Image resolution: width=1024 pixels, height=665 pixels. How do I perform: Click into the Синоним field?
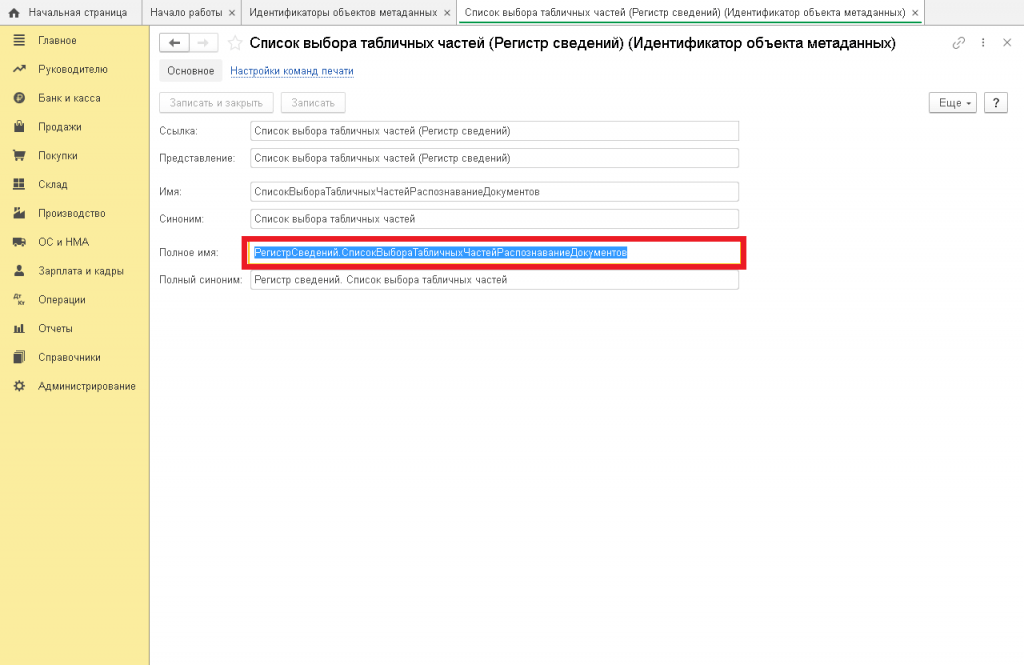[x=494, y=219]
